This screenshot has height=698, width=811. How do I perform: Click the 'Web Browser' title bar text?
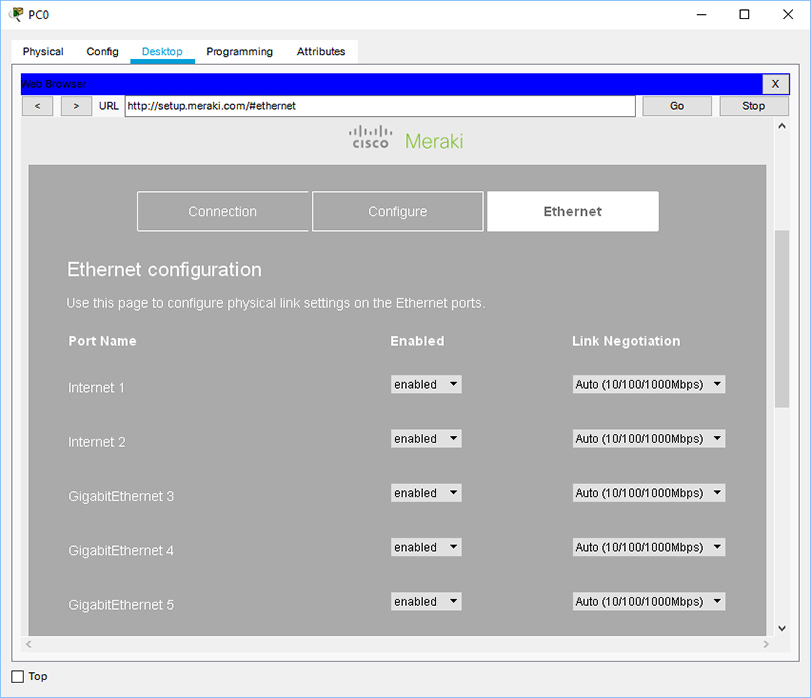(54, 84)
